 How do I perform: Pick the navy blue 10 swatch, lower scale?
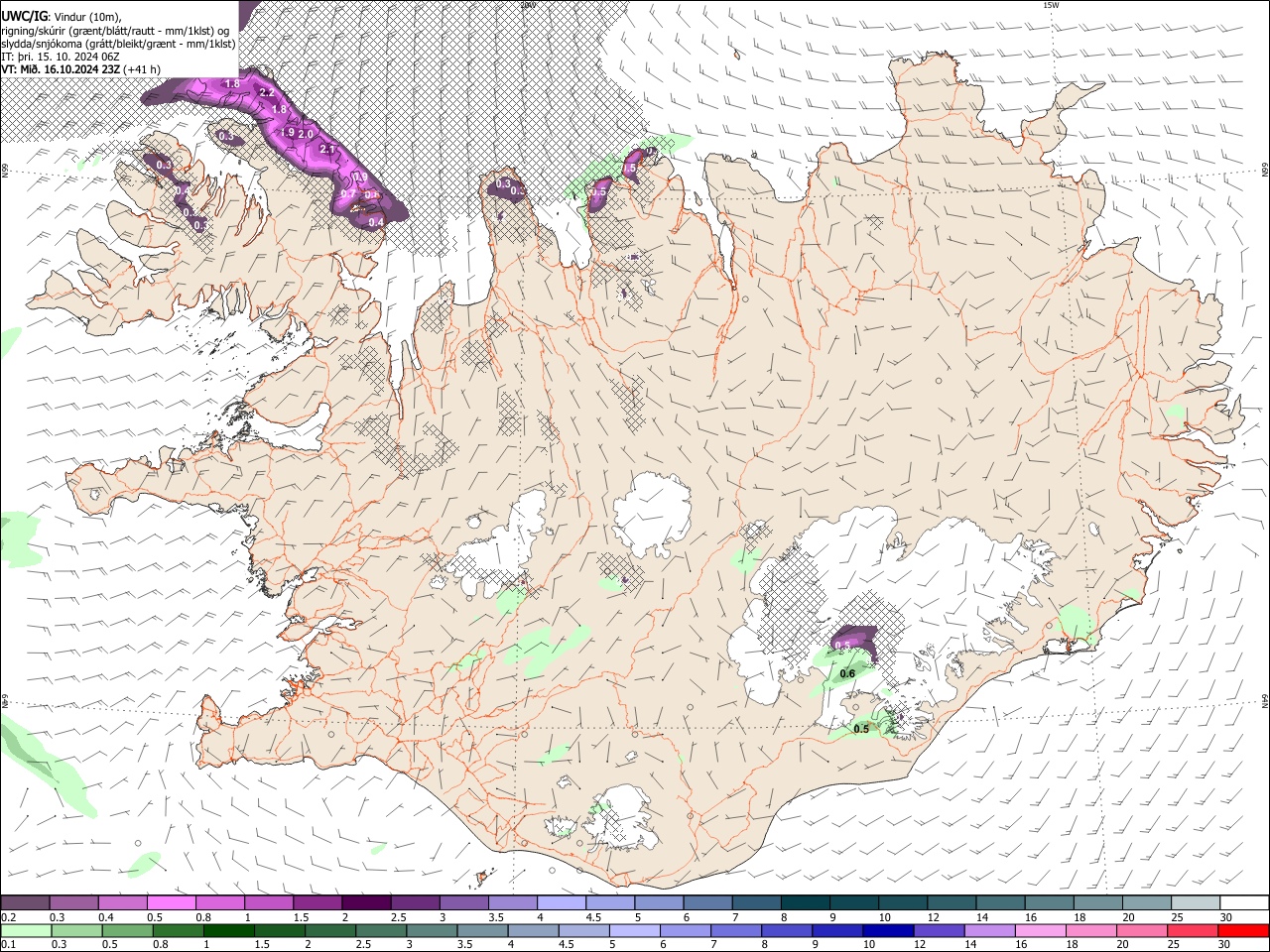click(x=888, y=931)
